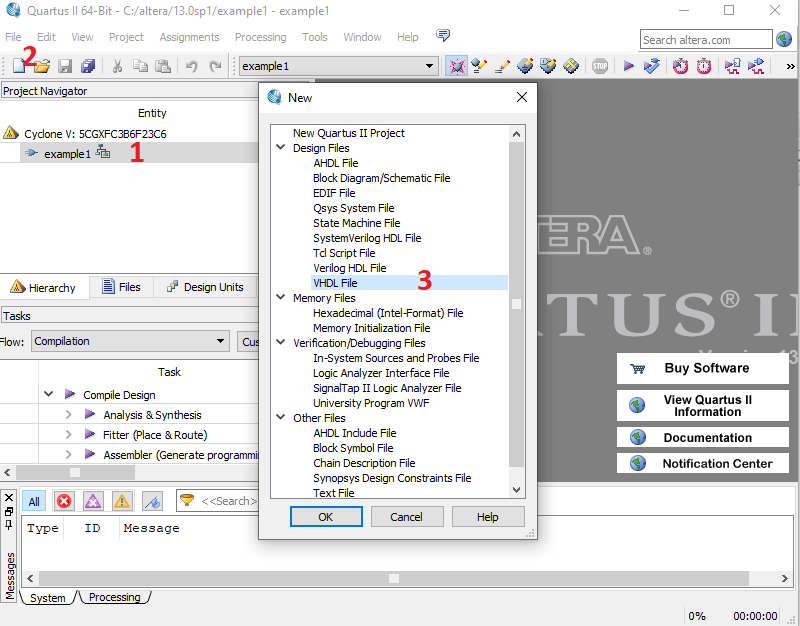Click the Buy Software button
The image size is (800, 626).
(x=703, y=368)
